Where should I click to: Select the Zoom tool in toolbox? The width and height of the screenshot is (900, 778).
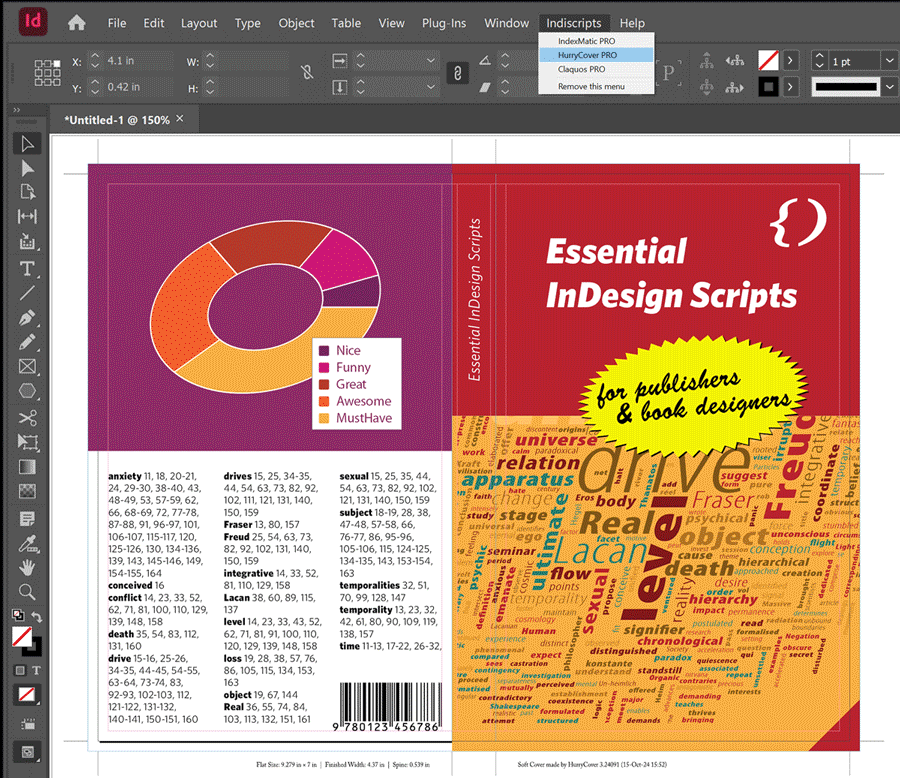pyautogui.click(x=27, y=592)
